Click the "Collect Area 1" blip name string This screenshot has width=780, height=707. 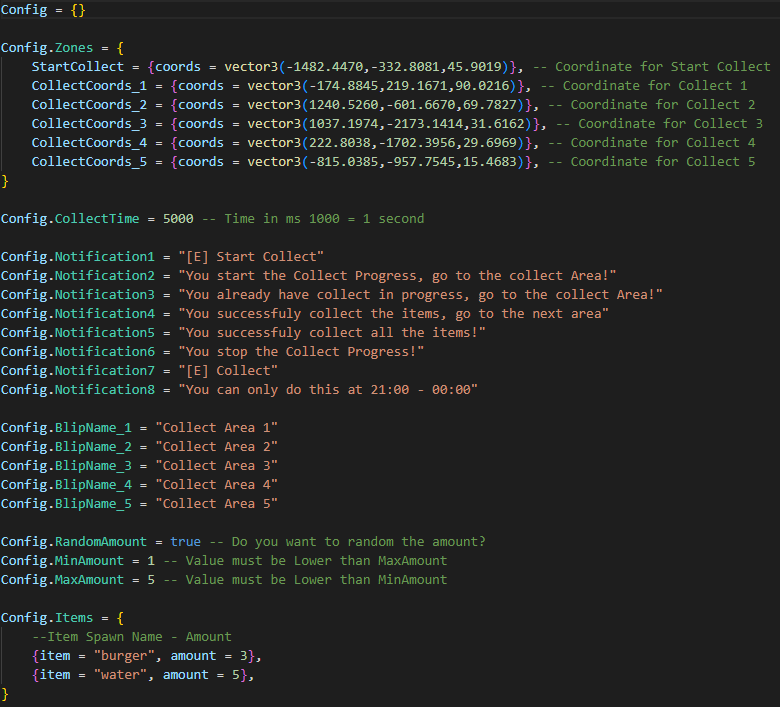(x=216, y=427)
